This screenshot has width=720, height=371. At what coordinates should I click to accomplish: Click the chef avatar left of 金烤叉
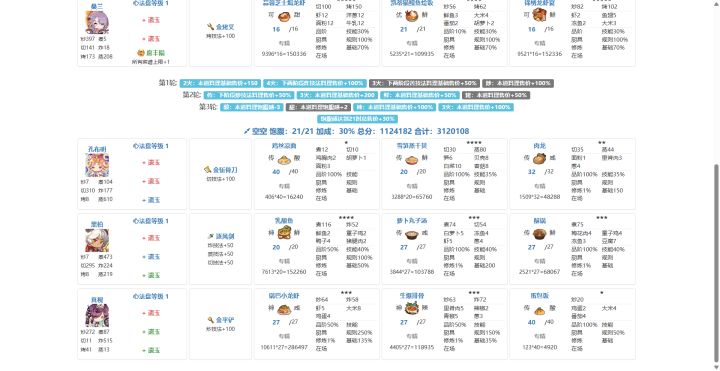pyautogui.click(x=97, y=22)
